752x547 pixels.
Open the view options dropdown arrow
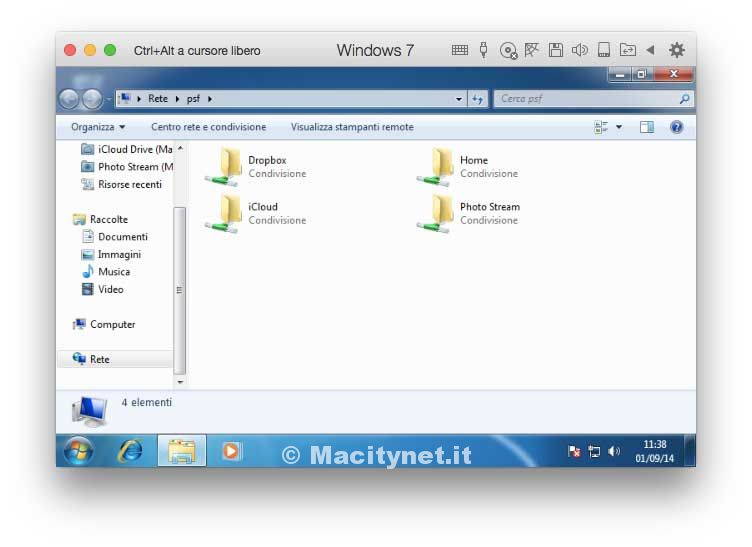click(619, 127)
